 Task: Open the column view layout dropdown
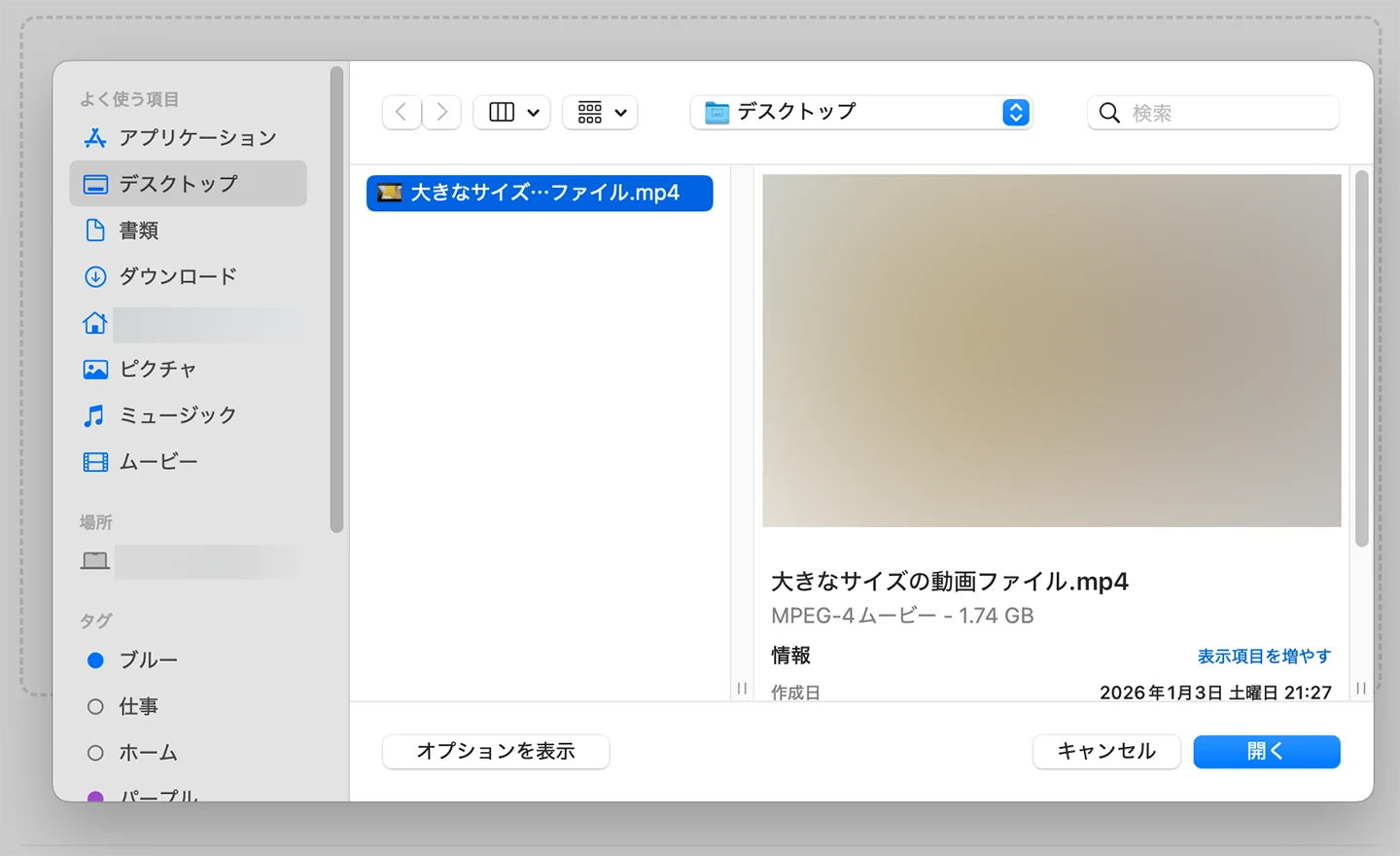pos(511,112)
